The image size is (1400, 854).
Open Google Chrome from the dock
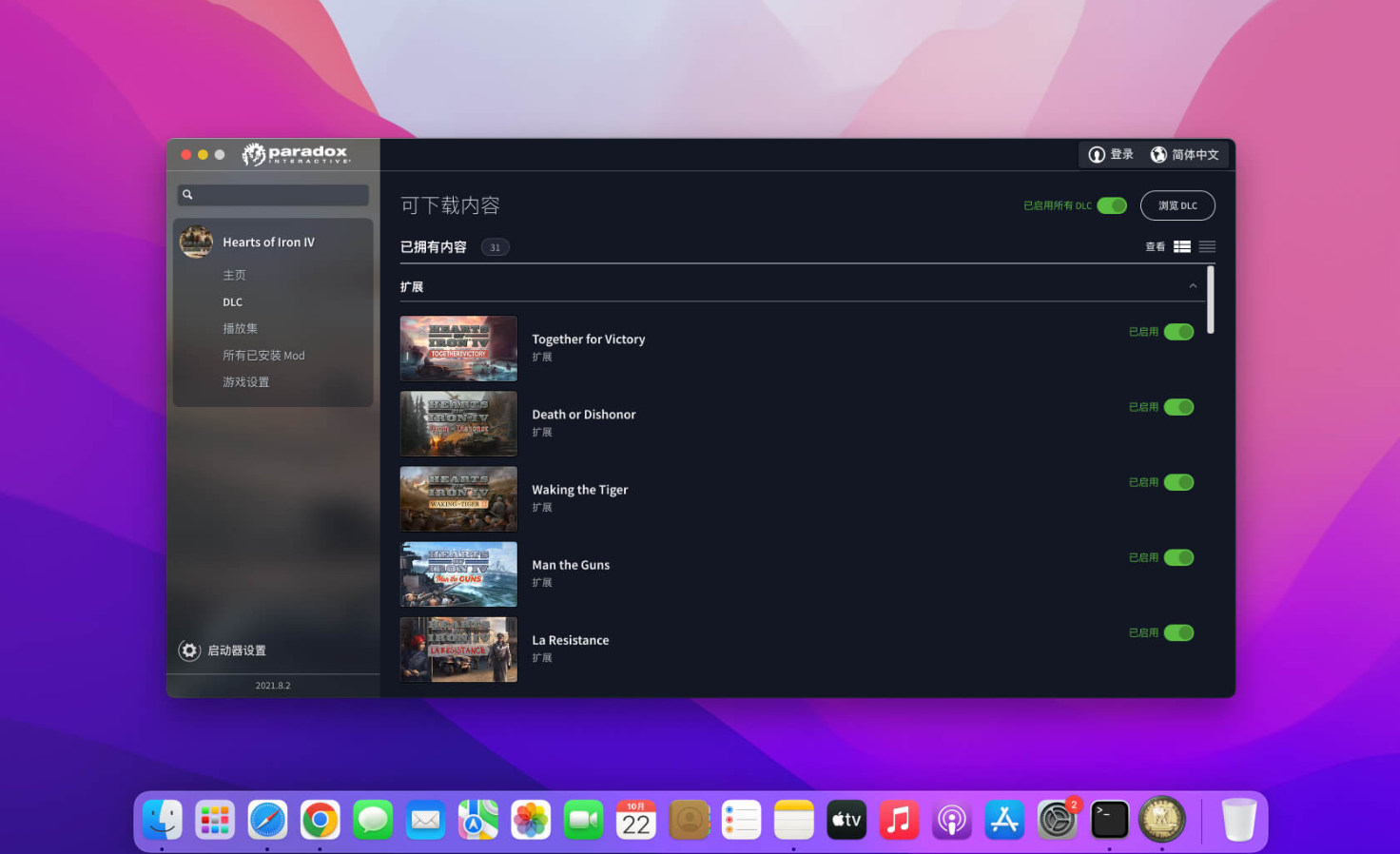(x=321, y=820)
